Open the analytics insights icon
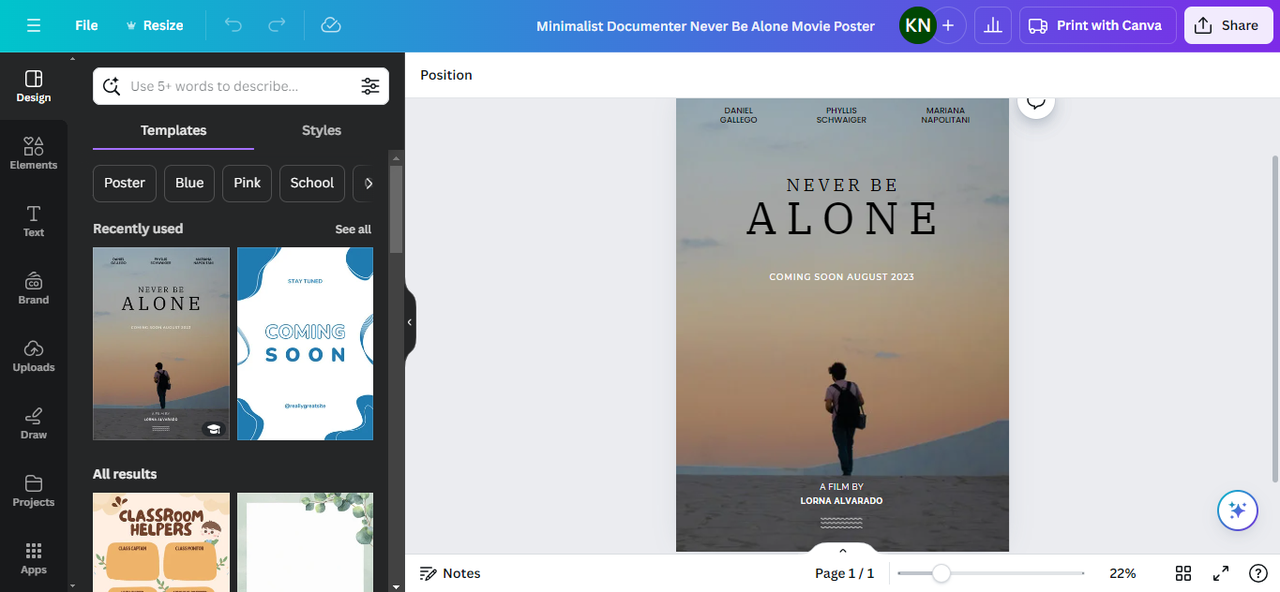The width and height of the screenshot is (1280, 592). click(x=993, y=25)
